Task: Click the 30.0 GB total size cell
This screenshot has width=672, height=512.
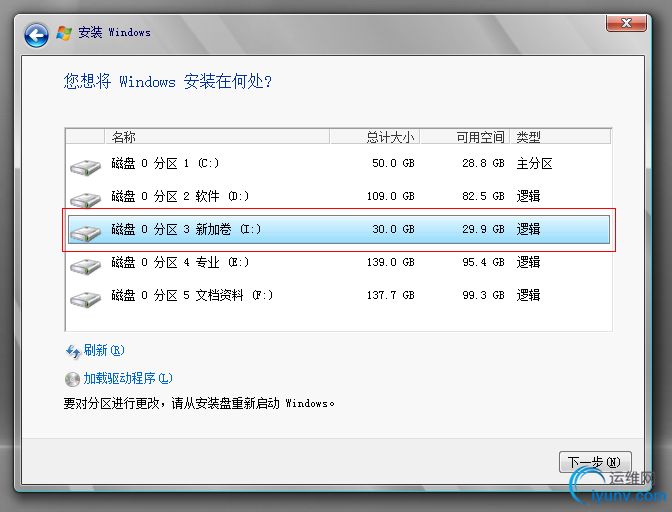Action: (x=393, y=229)
